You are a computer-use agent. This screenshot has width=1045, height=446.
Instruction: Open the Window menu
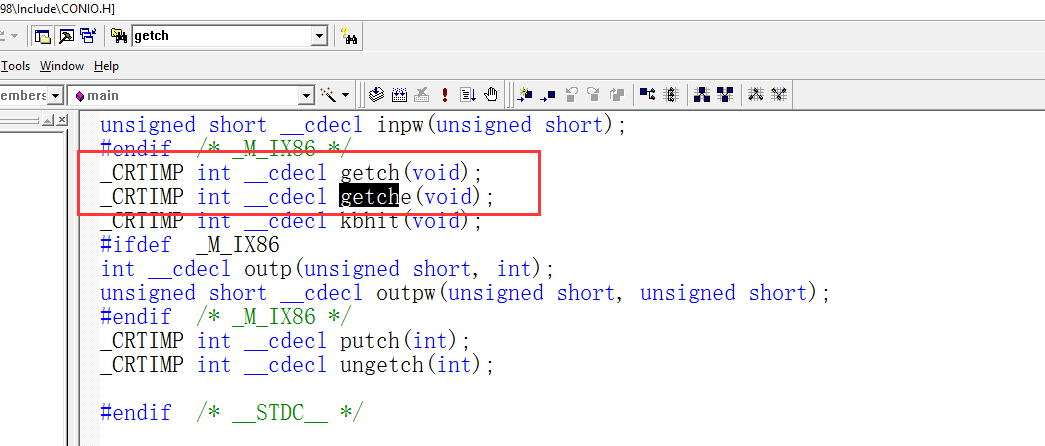pyautogui.click(x=62, y=66)
